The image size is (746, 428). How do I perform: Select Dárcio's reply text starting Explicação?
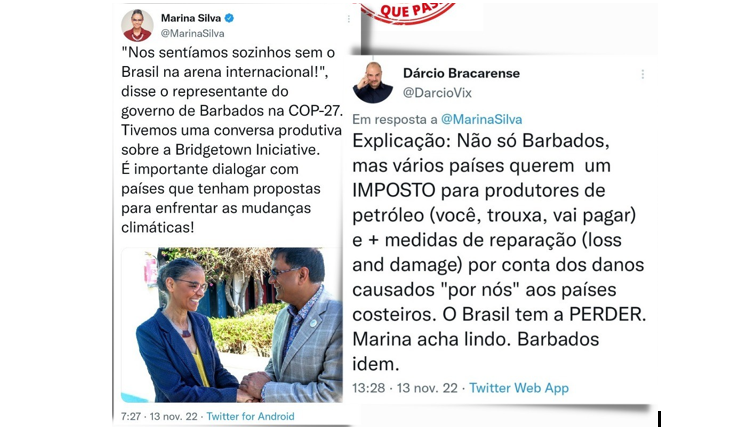coord(499,252)
